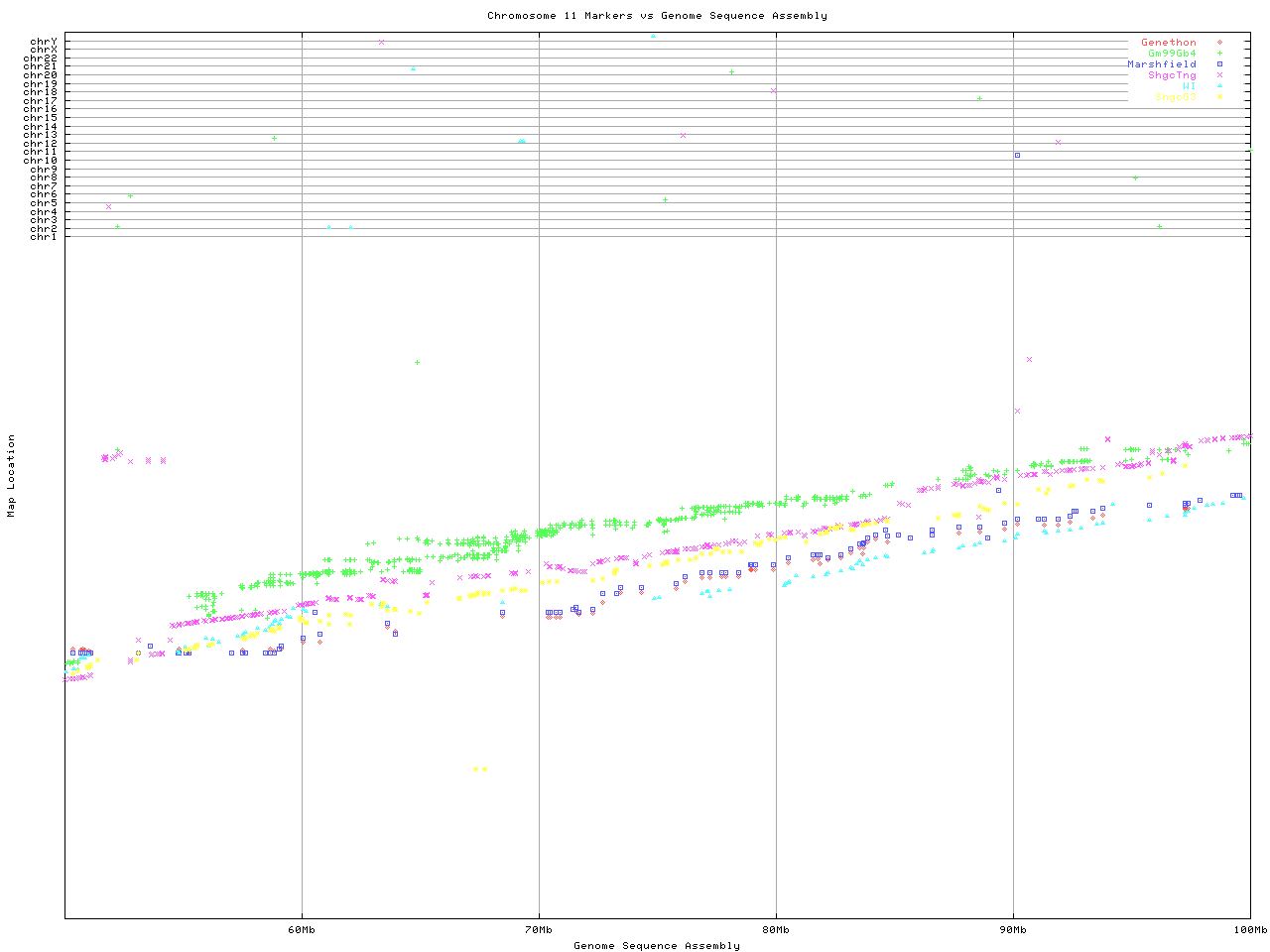The height and width of the screenshot is (952, 1270).
Task: Select the Gm99Gb4 legend label
Action: (x=1171, y=54)
